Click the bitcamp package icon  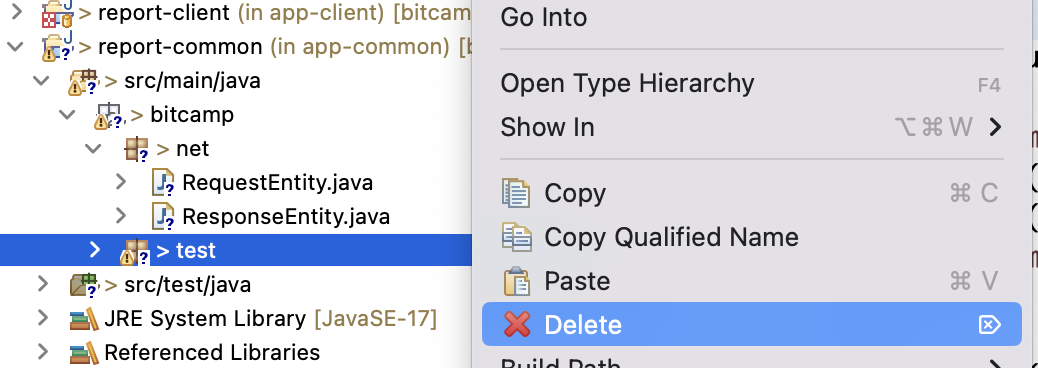coord(110,115)
